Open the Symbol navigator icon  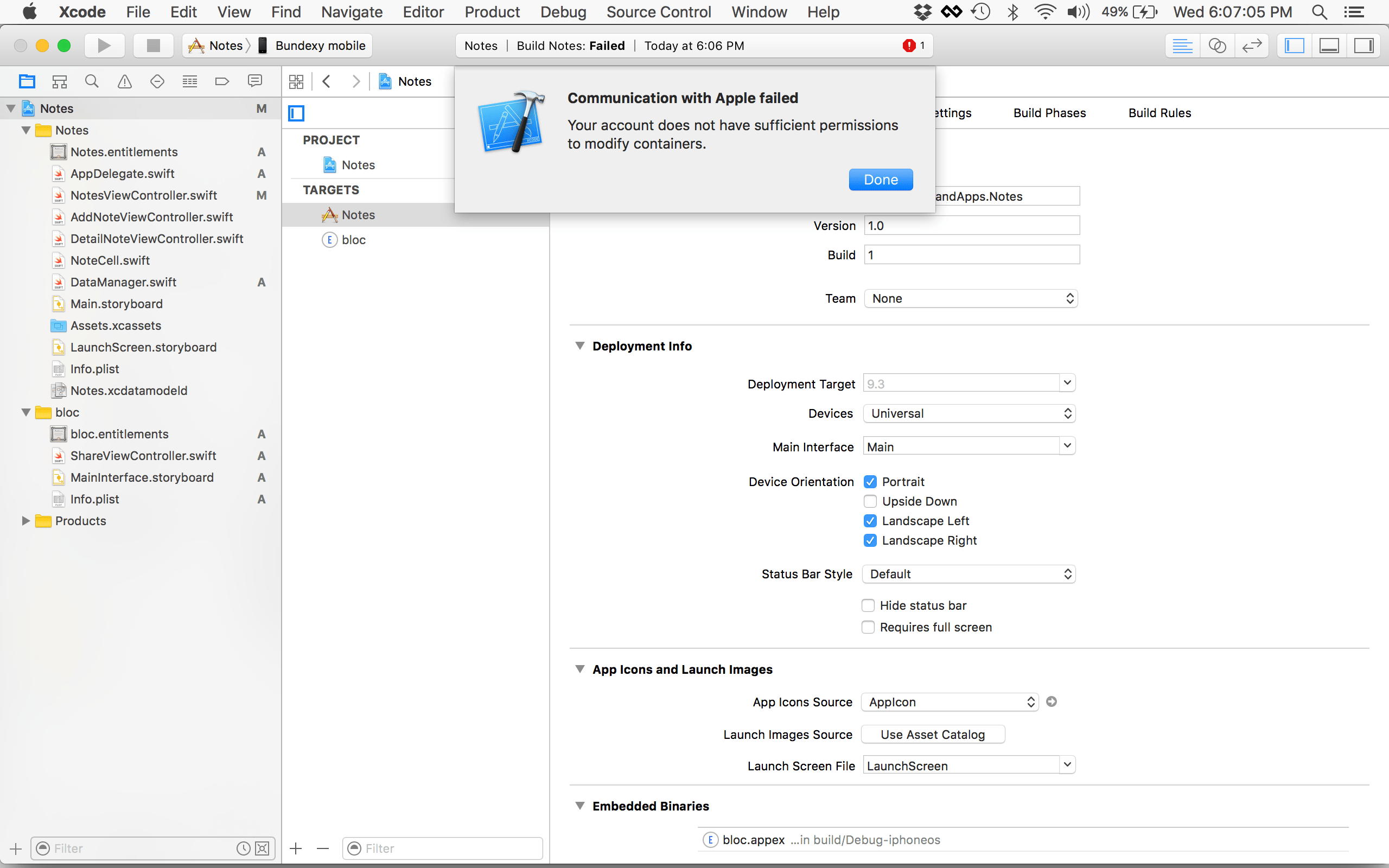click(60, 81)
